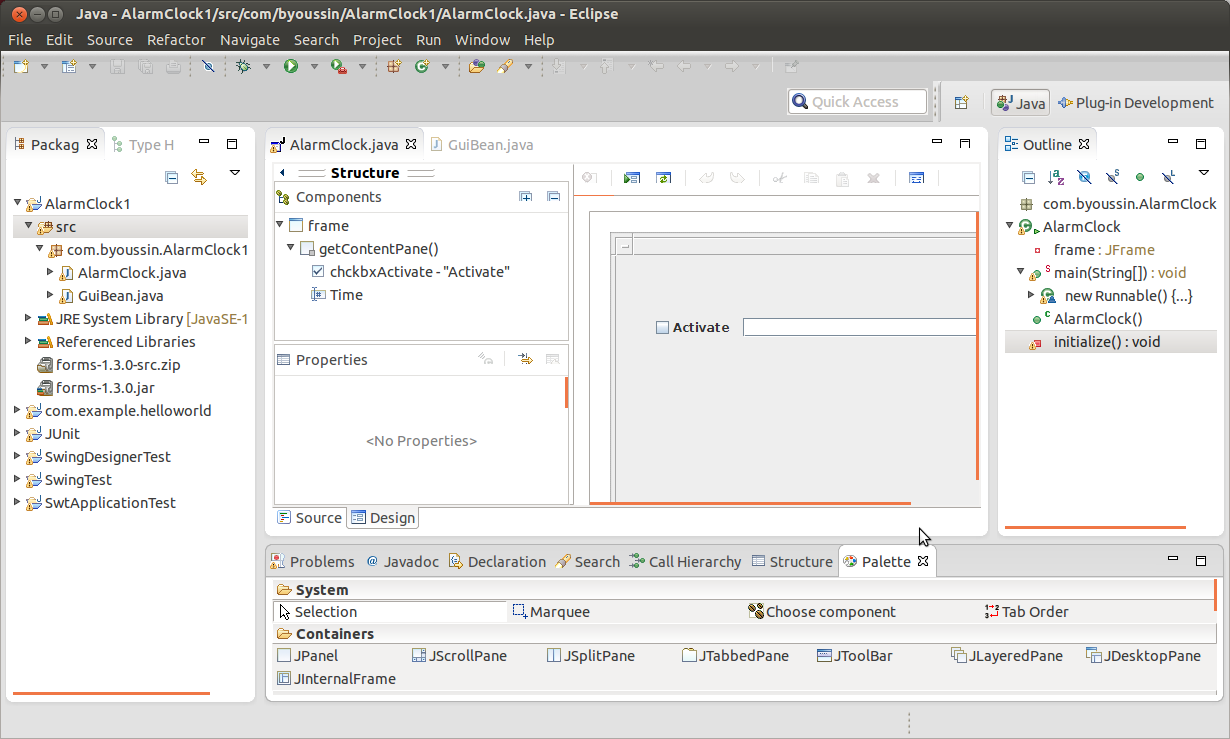Viewport: 1230px width, 739px height.
Task: Toggle Hide Static Fields and Methods in Outline
Action: pos(1112,177)
